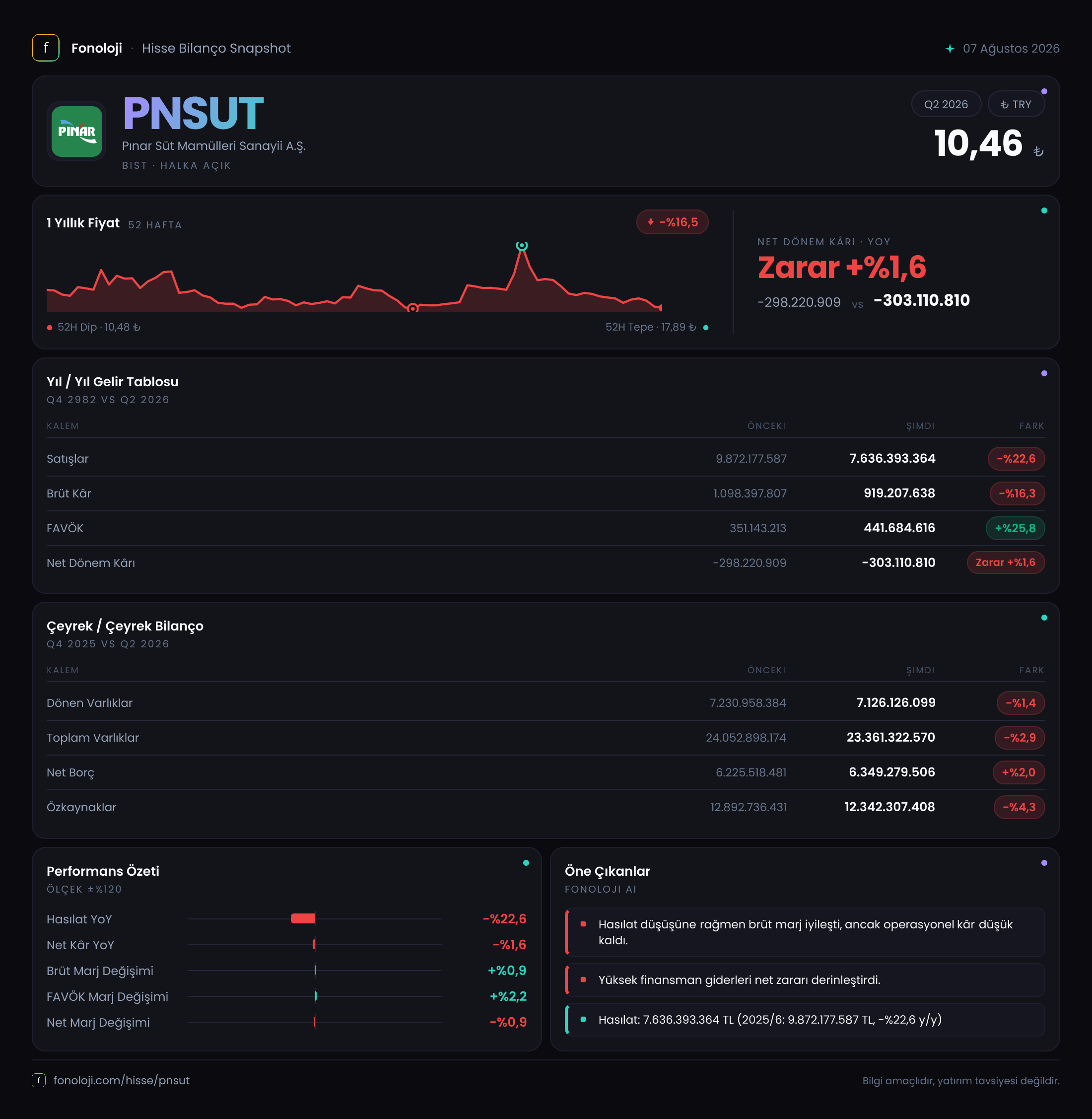This screenshot has width=1092, height=1119.
Task: Click the teal dot beside 52H Tepe label
Action: tap(705, 328)
